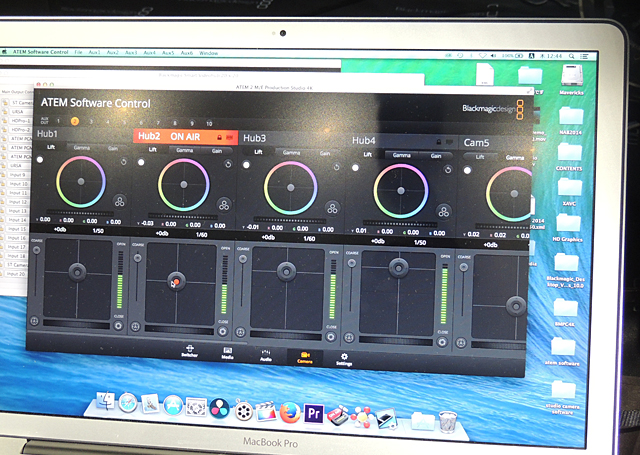Open Final Cut Pro from the dock
The image size is (640, 455).
[x=266, y=411]
